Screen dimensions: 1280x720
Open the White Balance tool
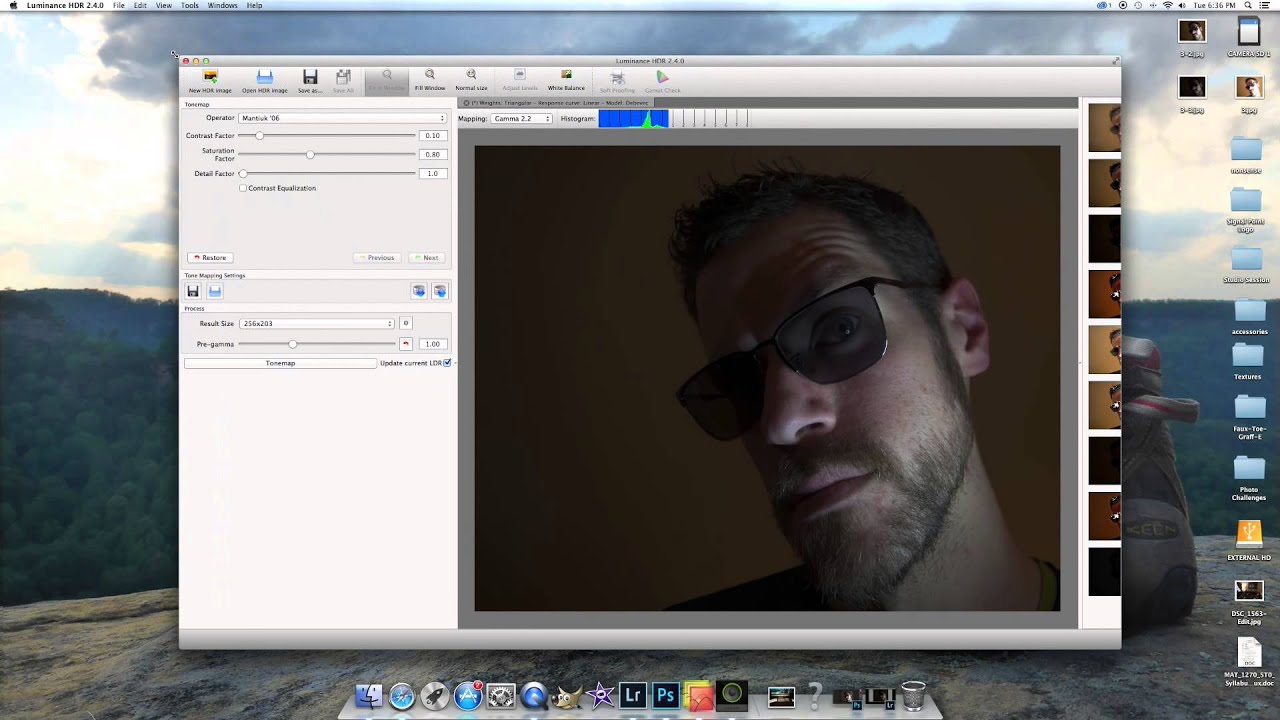566,80
